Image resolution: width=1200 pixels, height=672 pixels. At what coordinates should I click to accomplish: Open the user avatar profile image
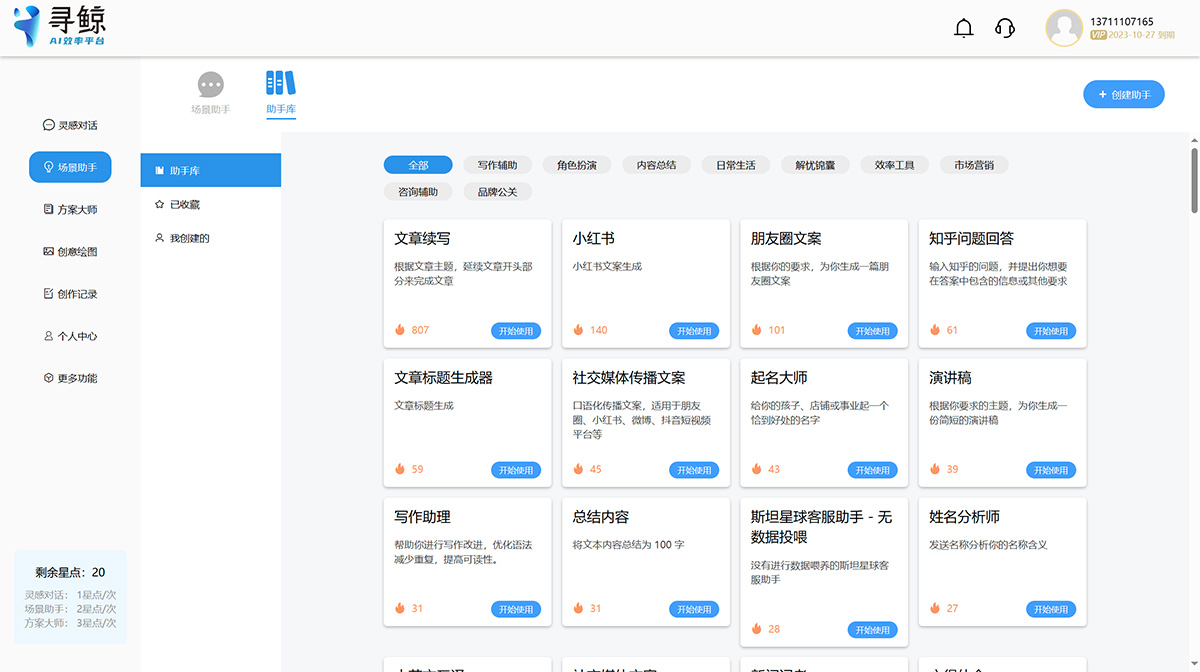tap(1061, 28)
